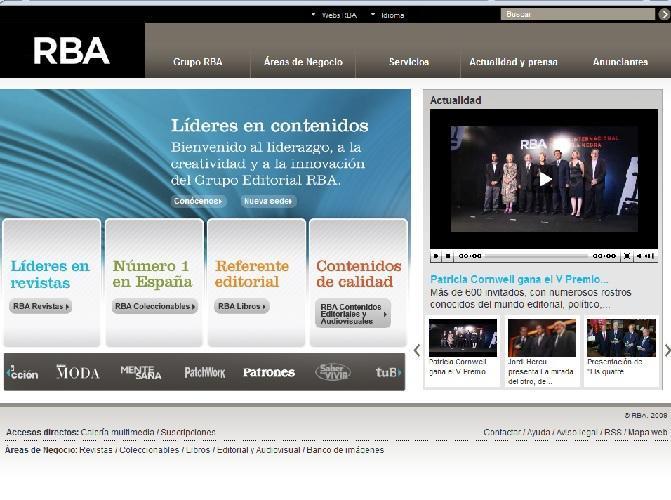Open the Áreas de Negocio menu
Screen dimensions: 671x500
click(303, 62)
